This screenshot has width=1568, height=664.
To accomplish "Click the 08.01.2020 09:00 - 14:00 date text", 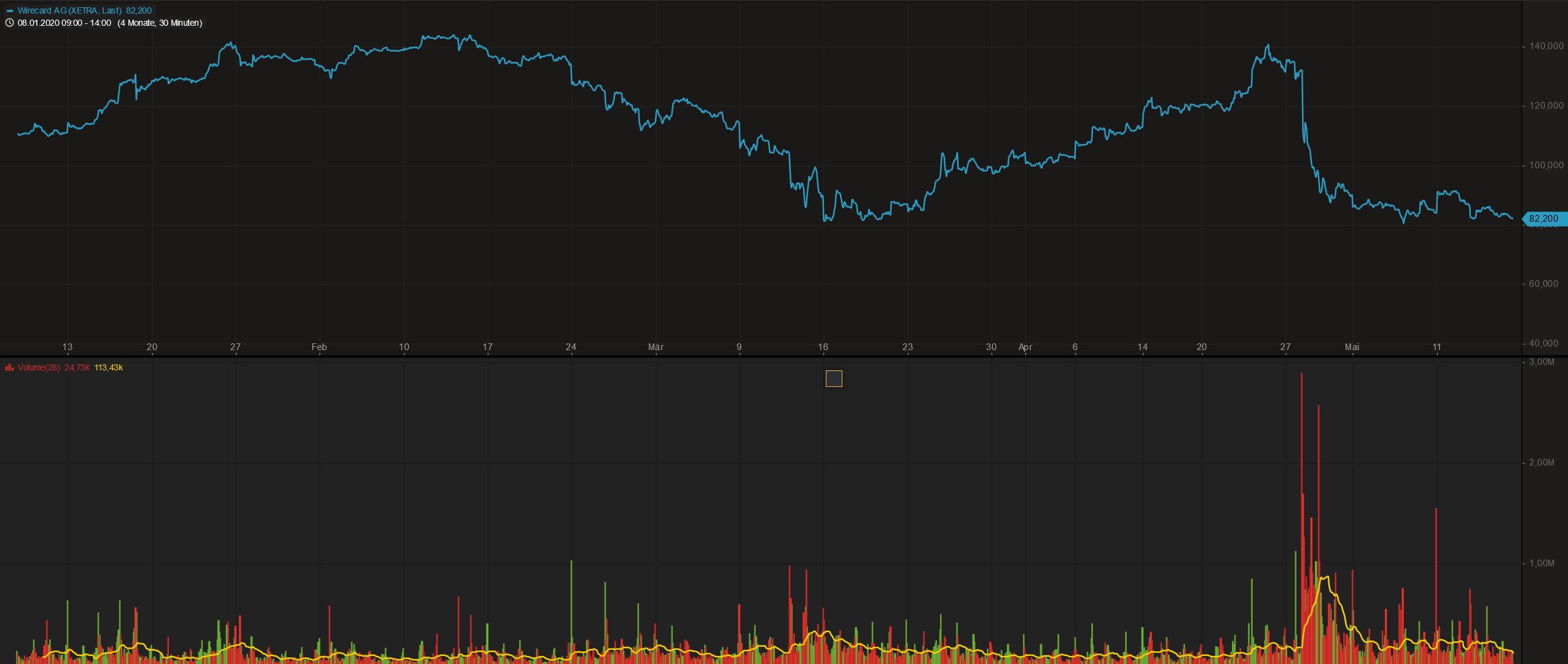I will [65, 23].
